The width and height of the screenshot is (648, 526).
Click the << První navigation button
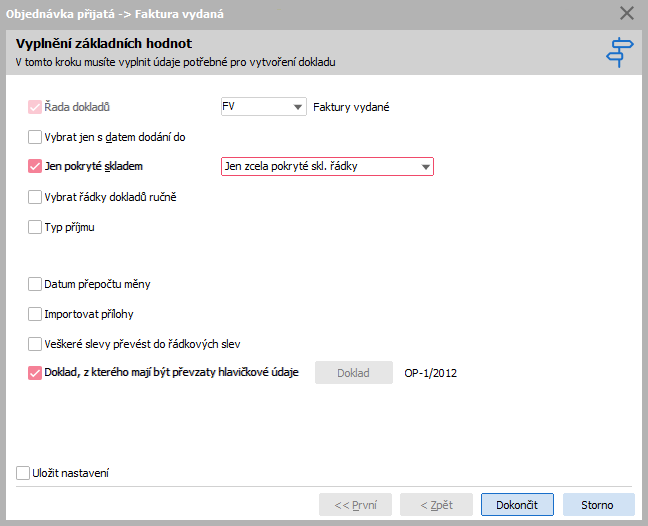tap(355, 505)
